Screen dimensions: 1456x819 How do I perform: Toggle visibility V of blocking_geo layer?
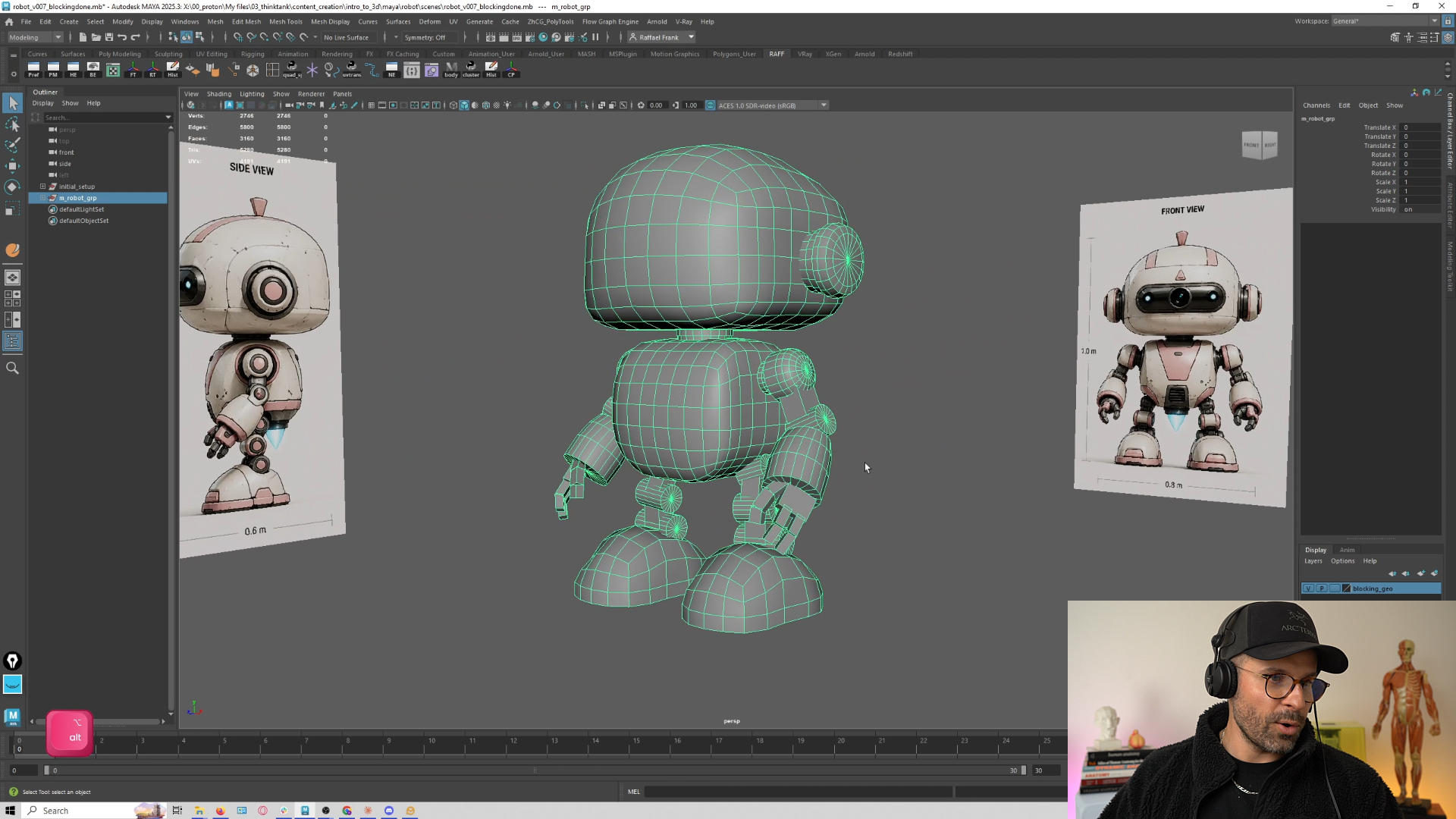tap(1308, 588)
